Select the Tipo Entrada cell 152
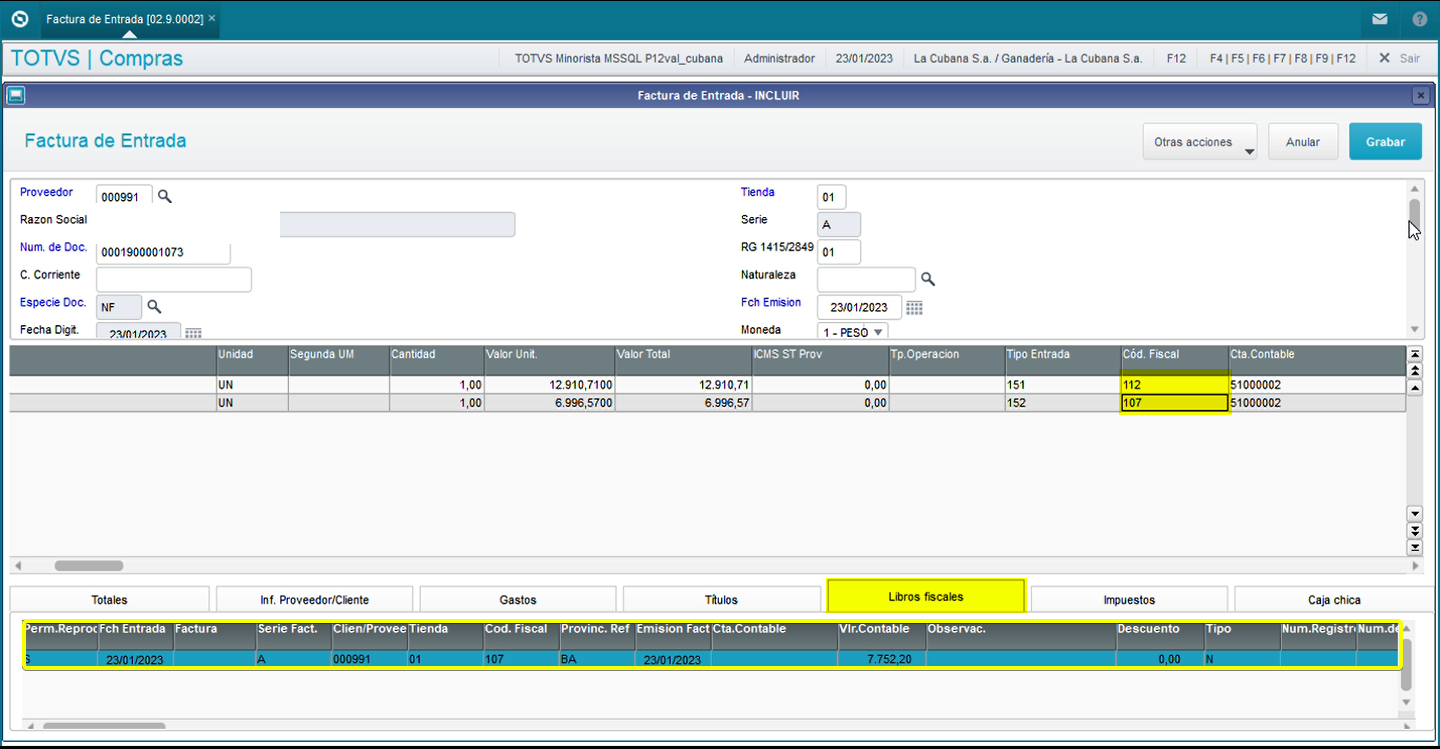The image size is (1440, 749). [x=1063, y=403]
